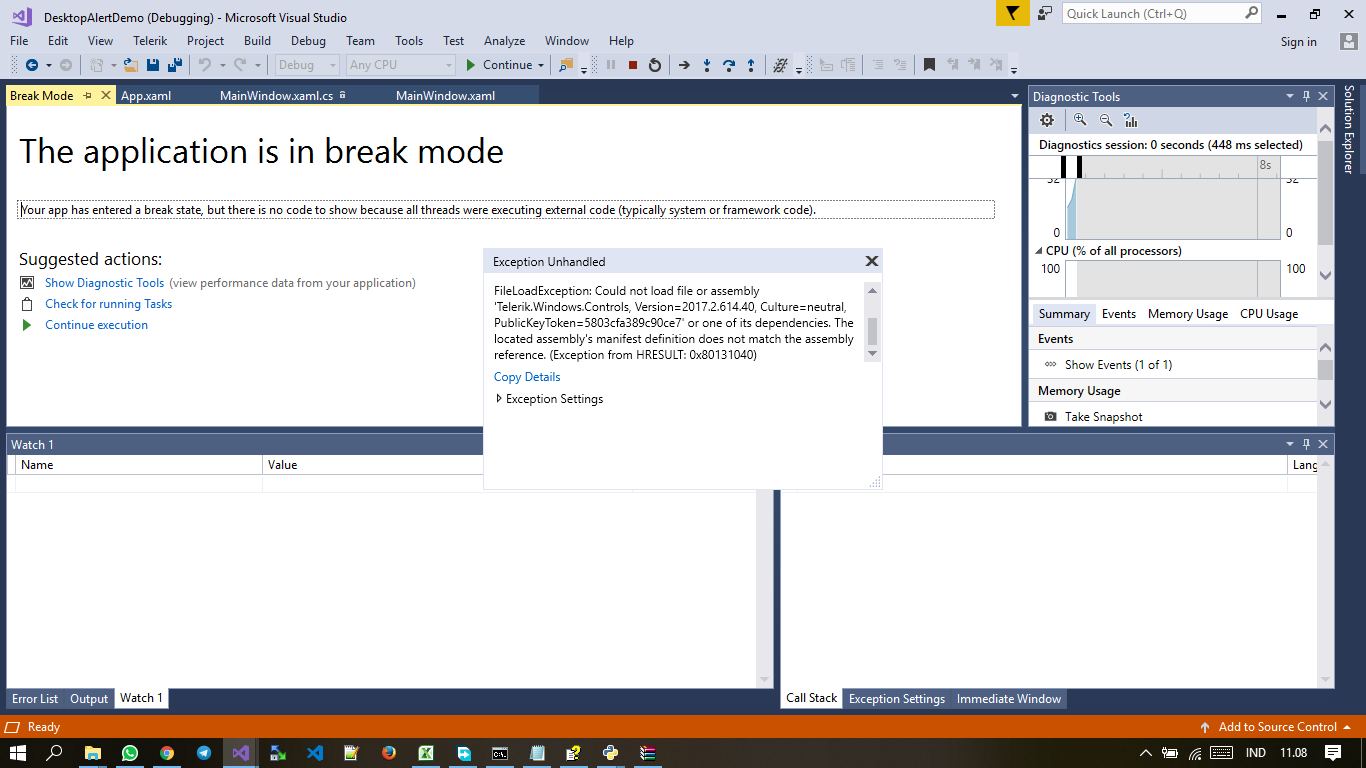Screen dimensions: 1366x768
Task: Close the Exception Unhandled popup
Action: coord(872,261)
